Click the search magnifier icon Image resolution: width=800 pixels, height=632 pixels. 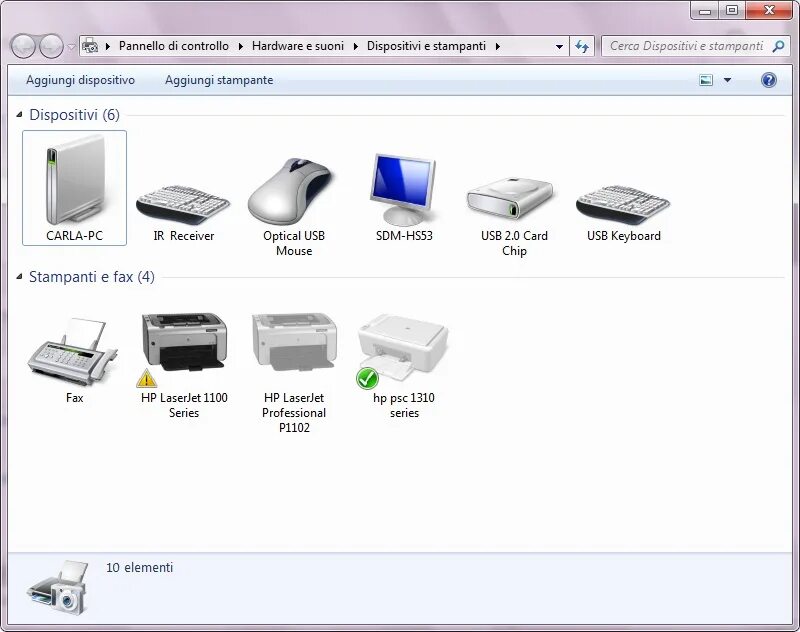point(778,46)
